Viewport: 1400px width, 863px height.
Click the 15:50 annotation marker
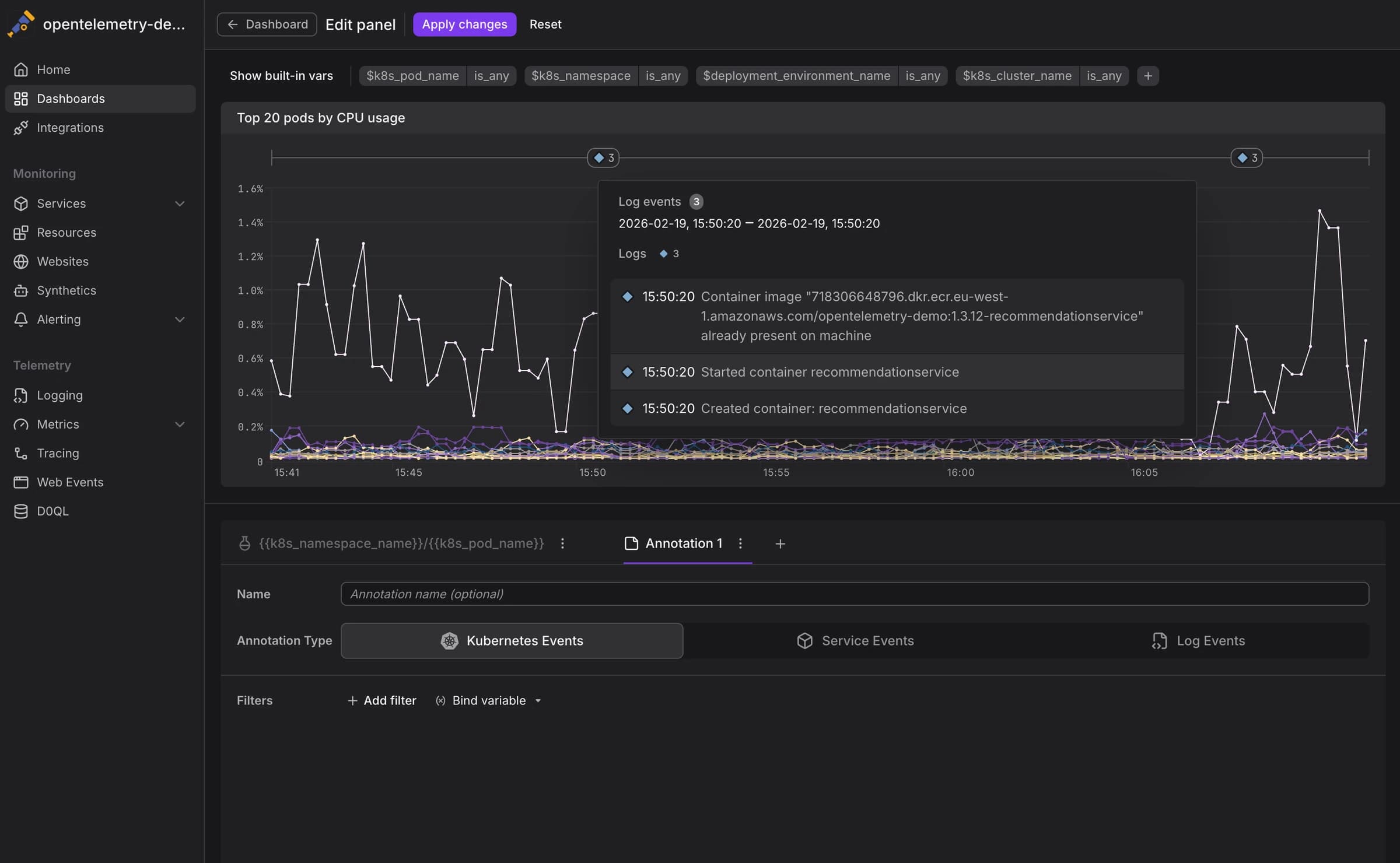pyautogui.click(x=603, y=158)
